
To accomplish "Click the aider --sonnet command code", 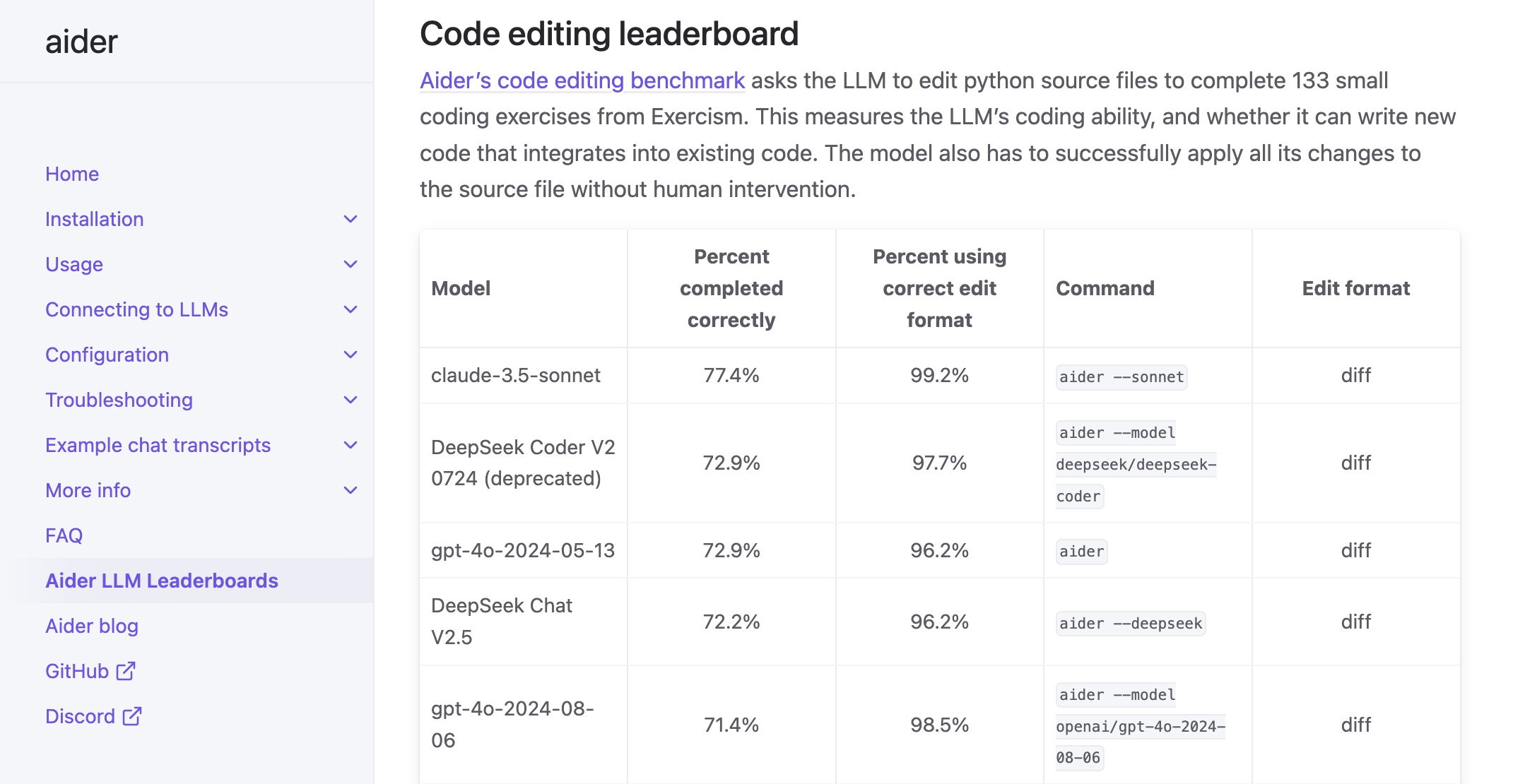I will click(1121, 376).
